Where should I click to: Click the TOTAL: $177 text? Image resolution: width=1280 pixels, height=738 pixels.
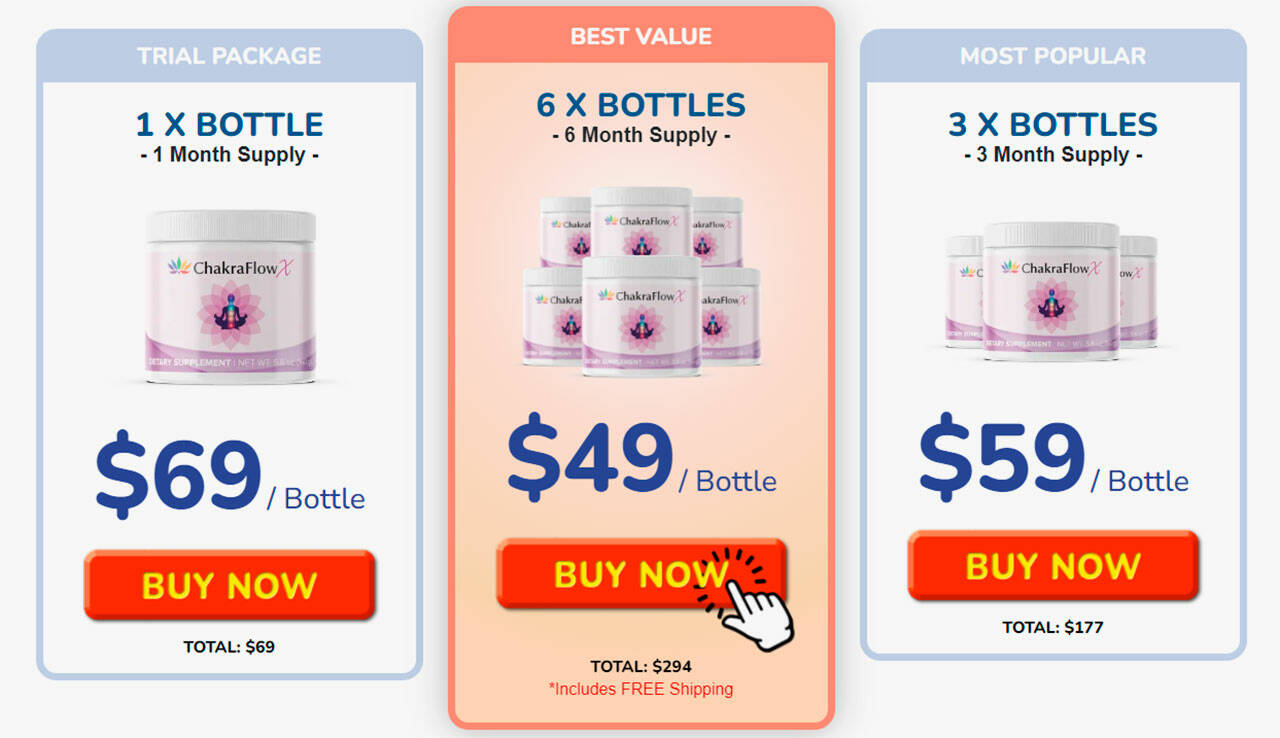1053,628
